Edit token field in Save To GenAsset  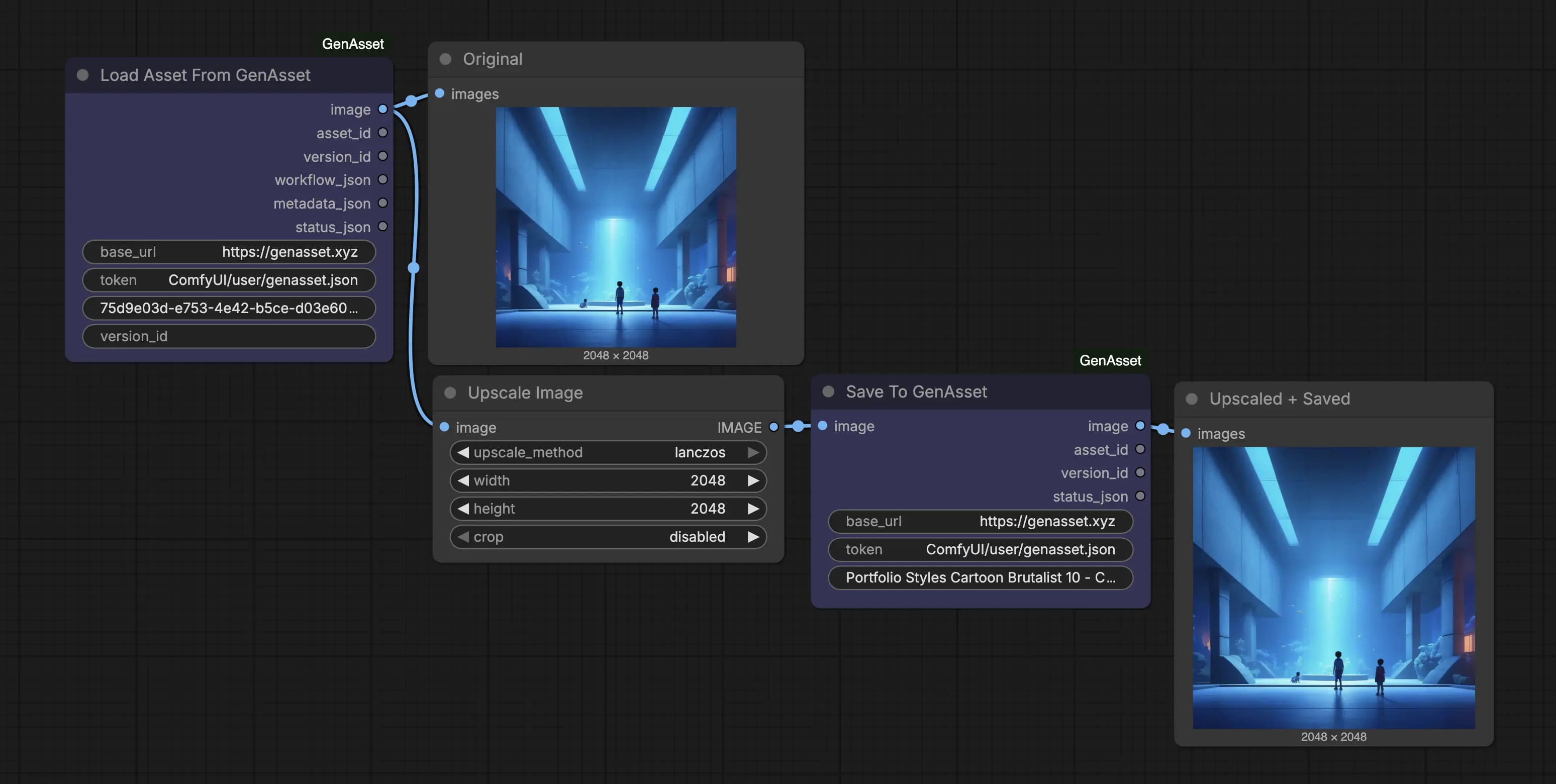pos(981,550)
